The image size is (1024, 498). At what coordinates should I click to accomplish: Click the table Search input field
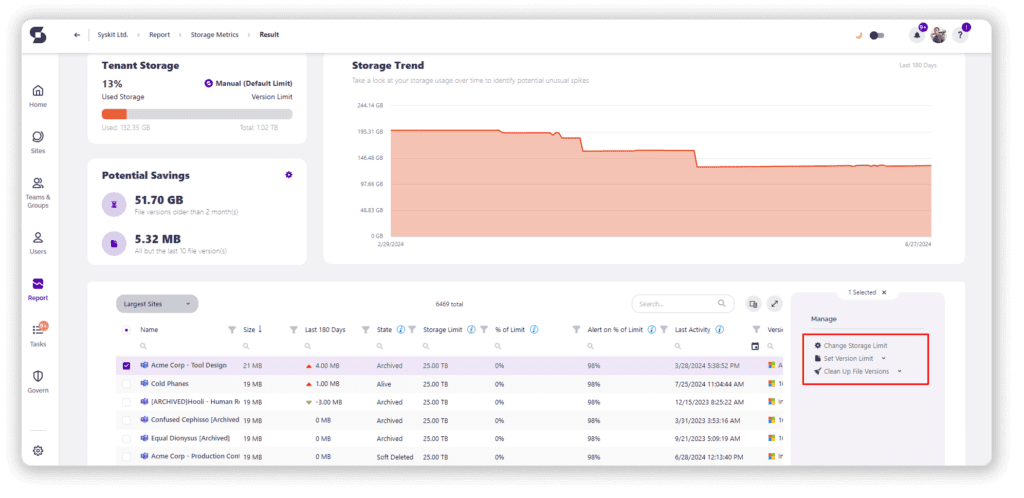point(682,303)
